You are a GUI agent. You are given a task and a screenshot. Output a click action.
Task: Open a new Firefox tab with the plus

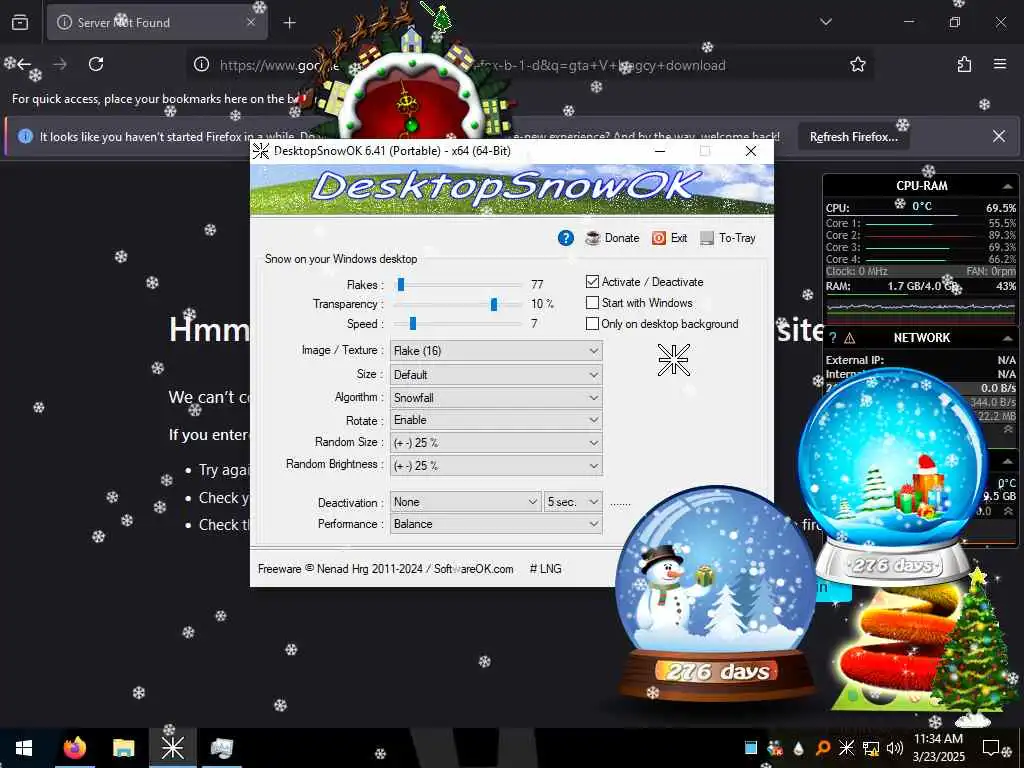click(289, 23)
